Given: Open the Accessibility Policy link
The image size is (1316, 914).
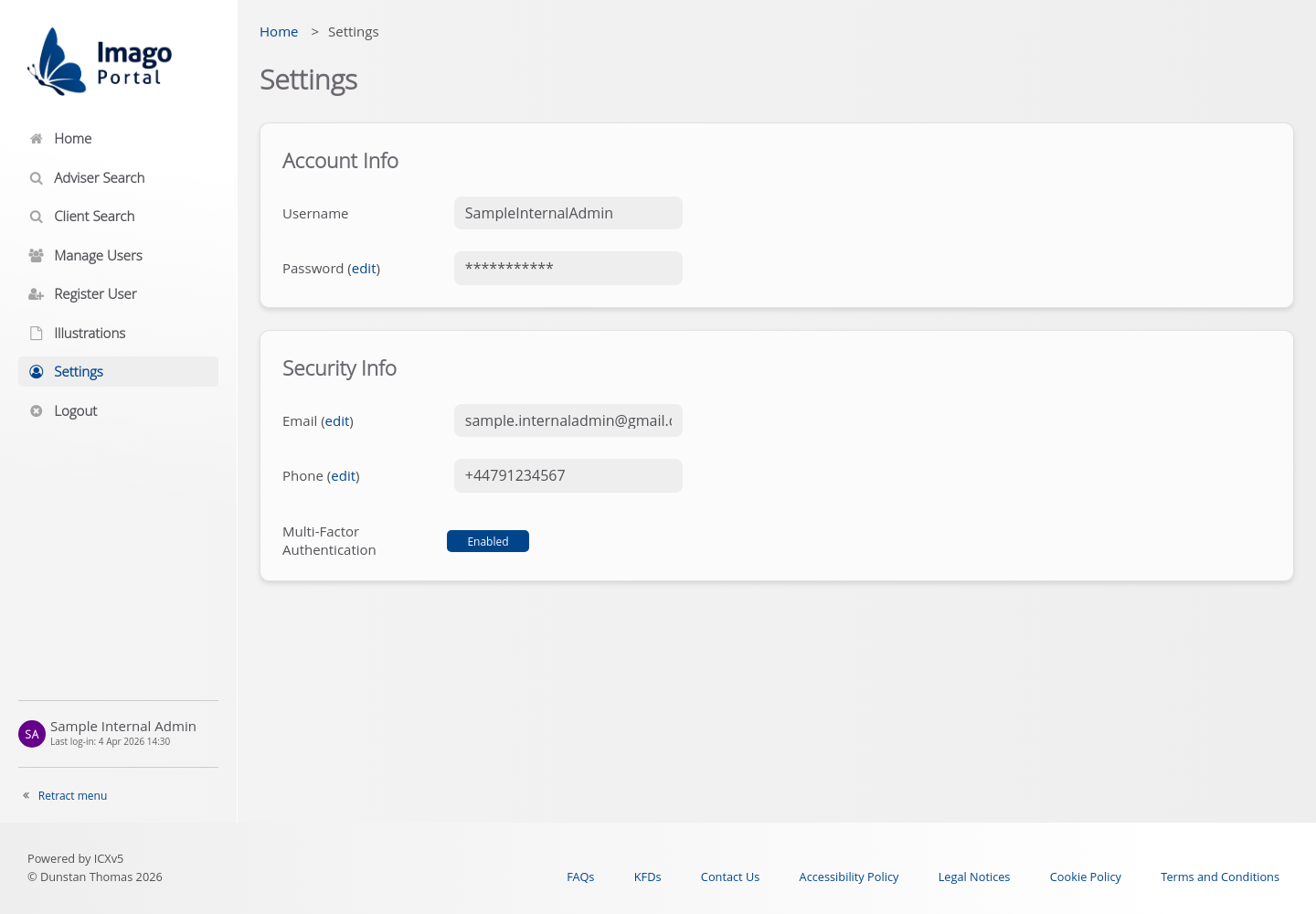Looking at the screenshot, I should coord(849,877).
